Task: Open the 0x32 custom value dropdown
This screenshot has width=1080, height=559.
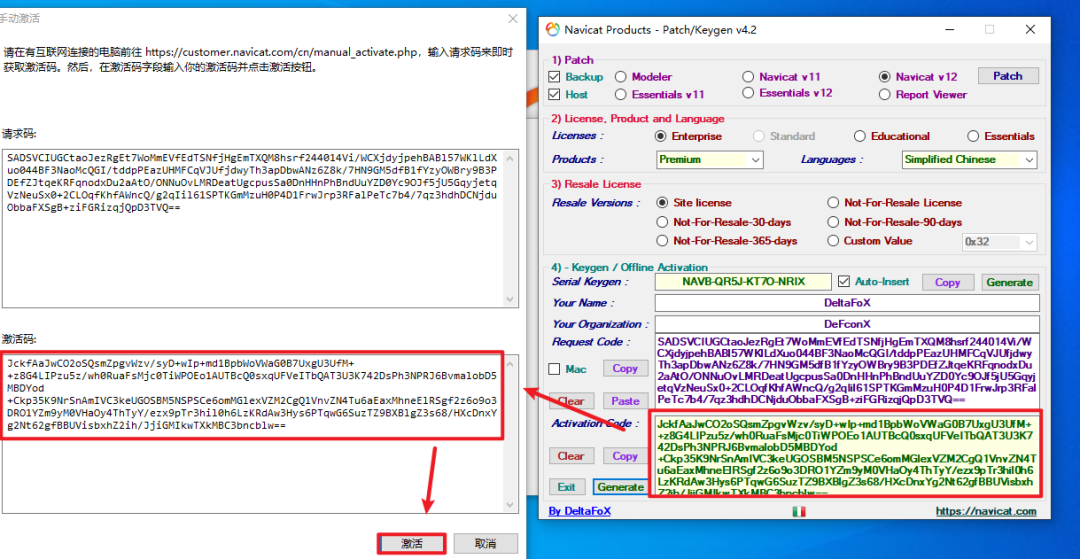Action: [999, 242]
